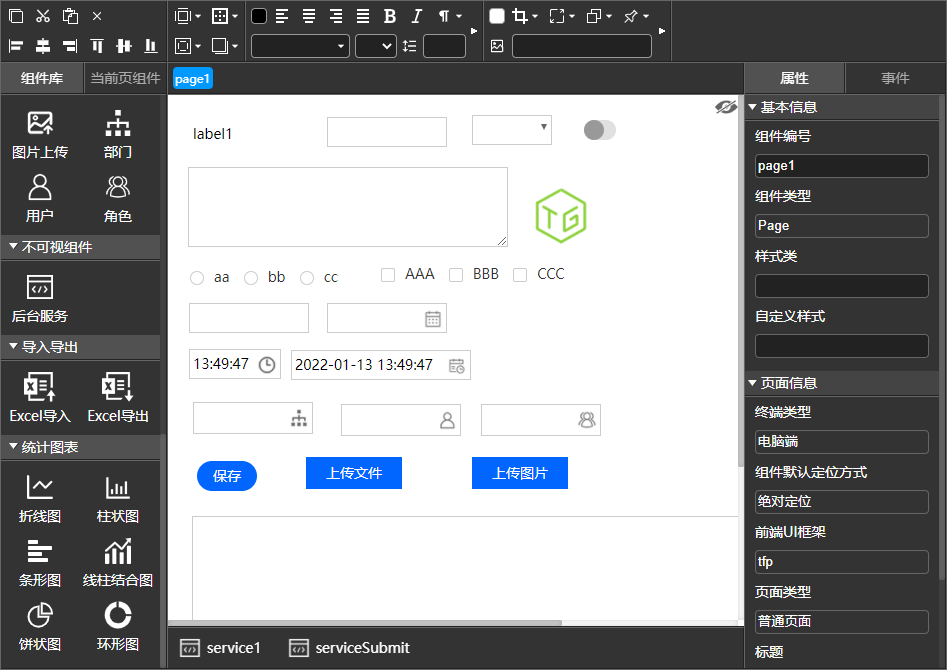Toggle italic text formatting
947x670 pixels.
417,16
